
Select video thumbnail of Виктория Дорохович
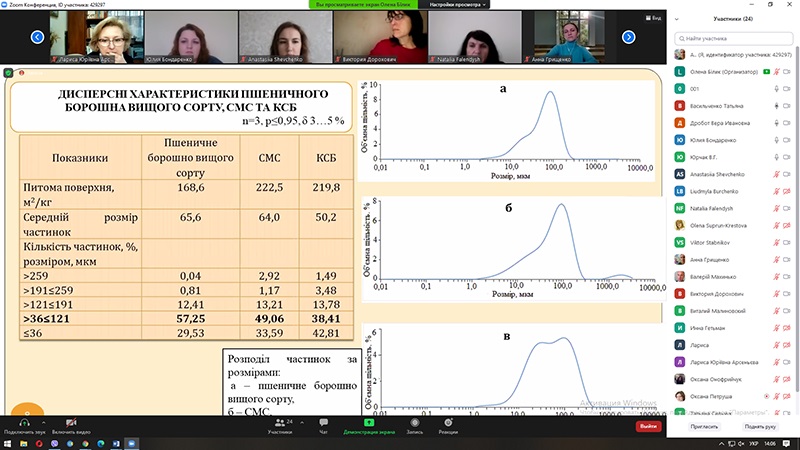pos(380,37)
